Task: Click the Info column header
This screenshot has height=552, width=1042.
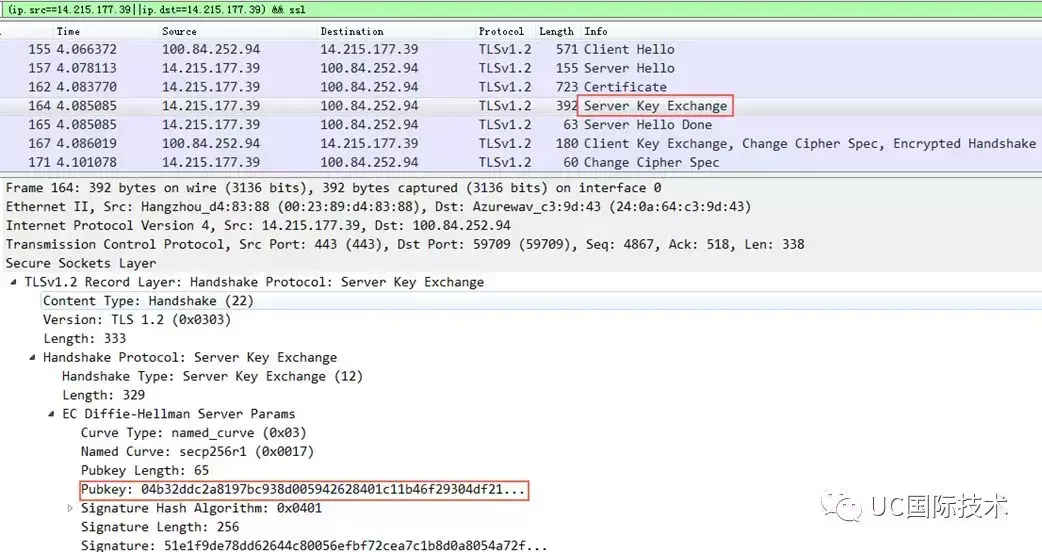Action: 595,31
